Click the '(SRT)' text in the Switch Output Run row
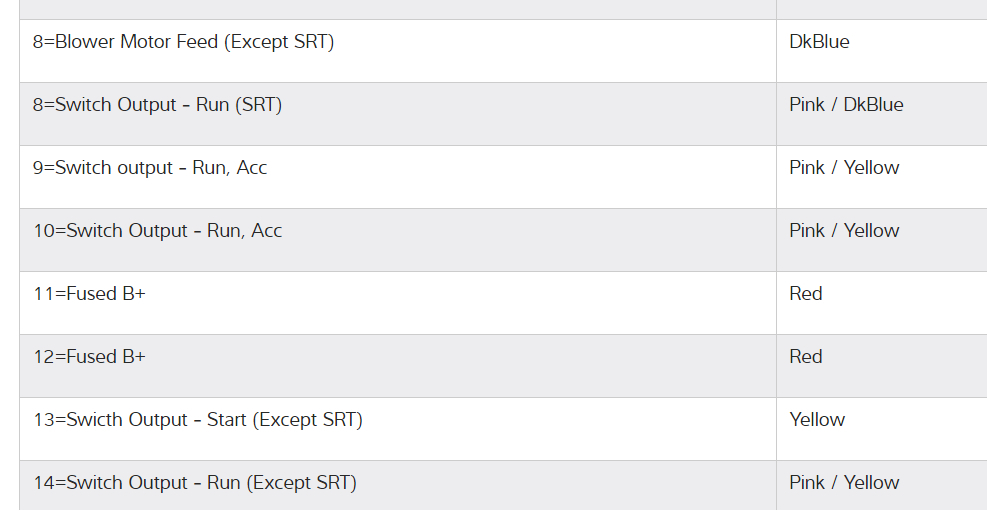Viewport: 987px width, 518px height. 258,105
